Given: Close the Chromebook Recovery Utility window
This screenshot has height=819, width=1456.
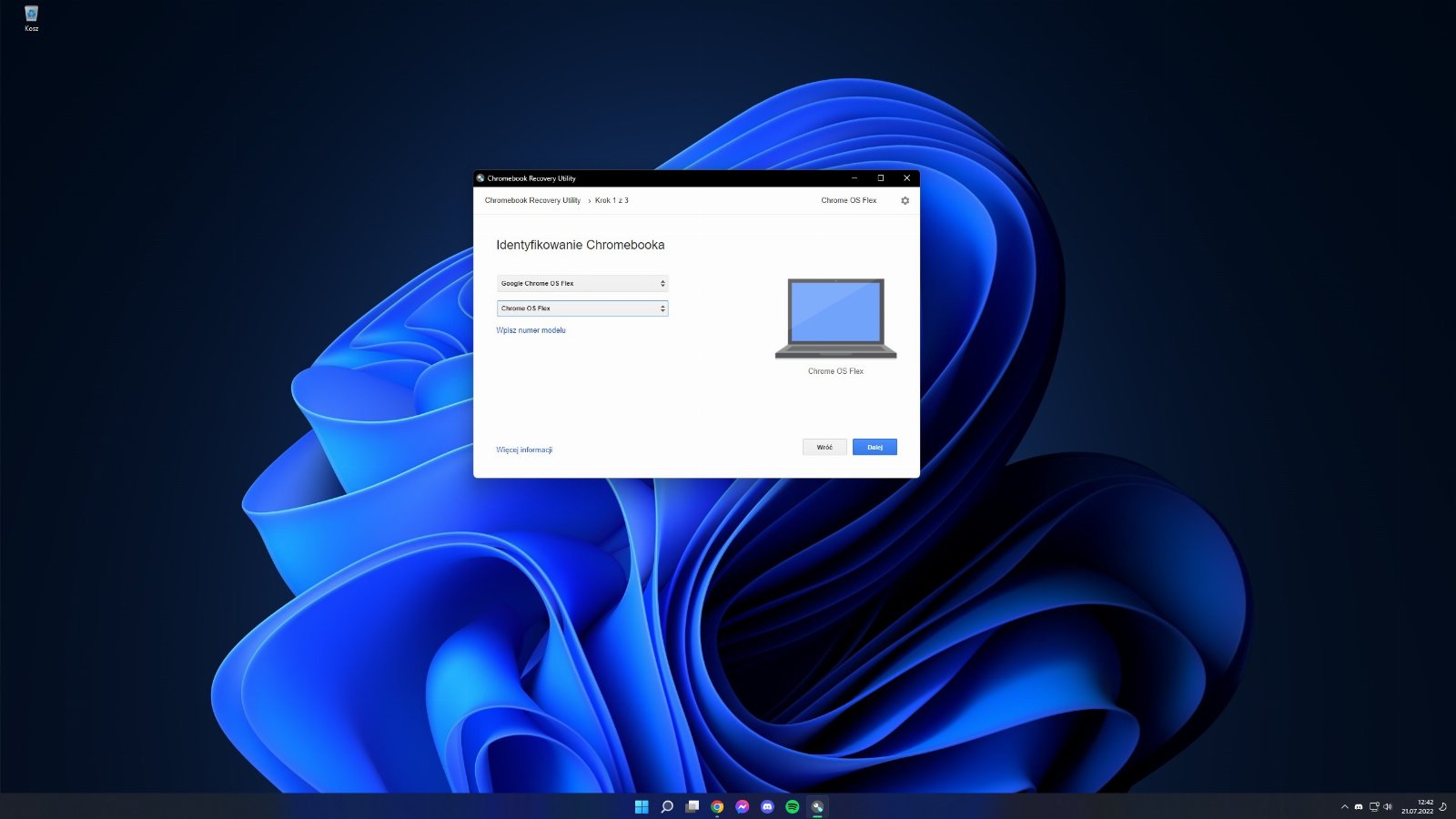Looking at the screenshot, I should point(906,178).
